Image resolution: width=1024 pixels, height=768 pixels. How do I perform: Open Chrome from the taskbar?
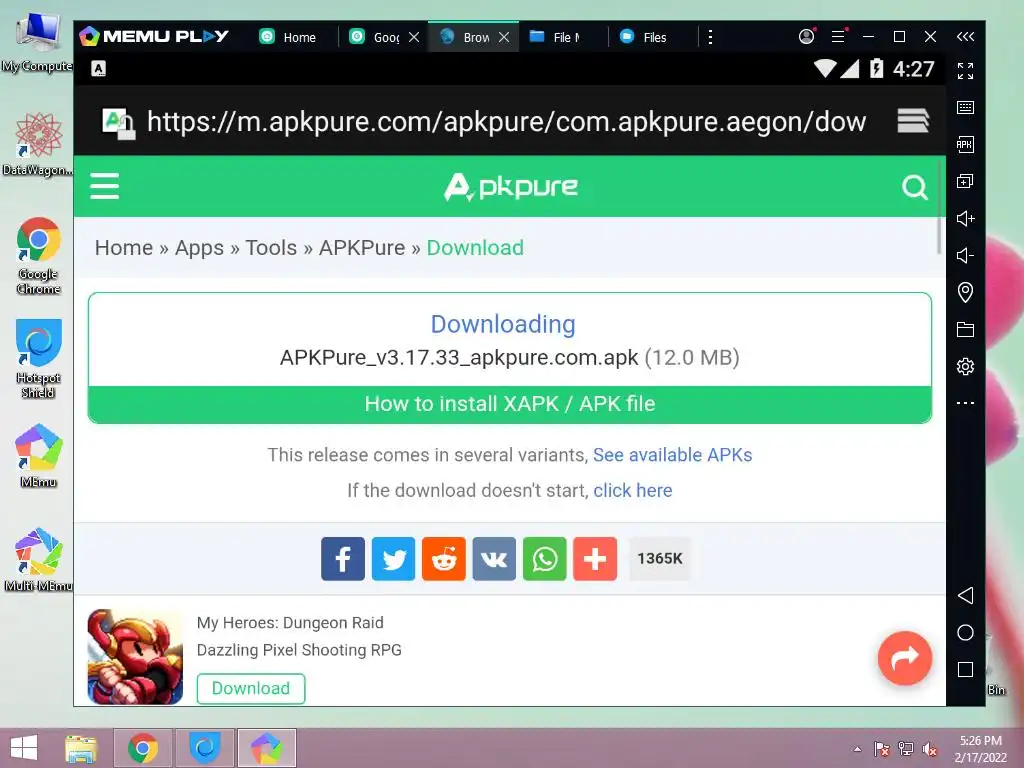point(143,748)
